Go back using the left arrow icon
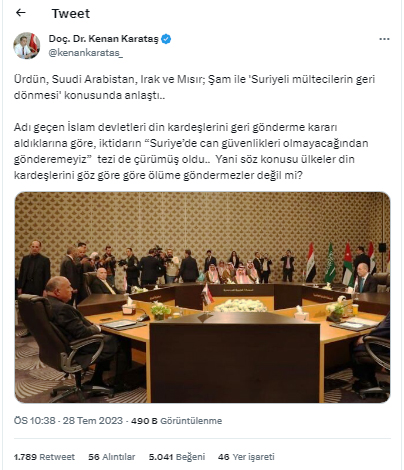Image resolution: width=404 pixels, height=470 pixels. [x=21, y=13]
